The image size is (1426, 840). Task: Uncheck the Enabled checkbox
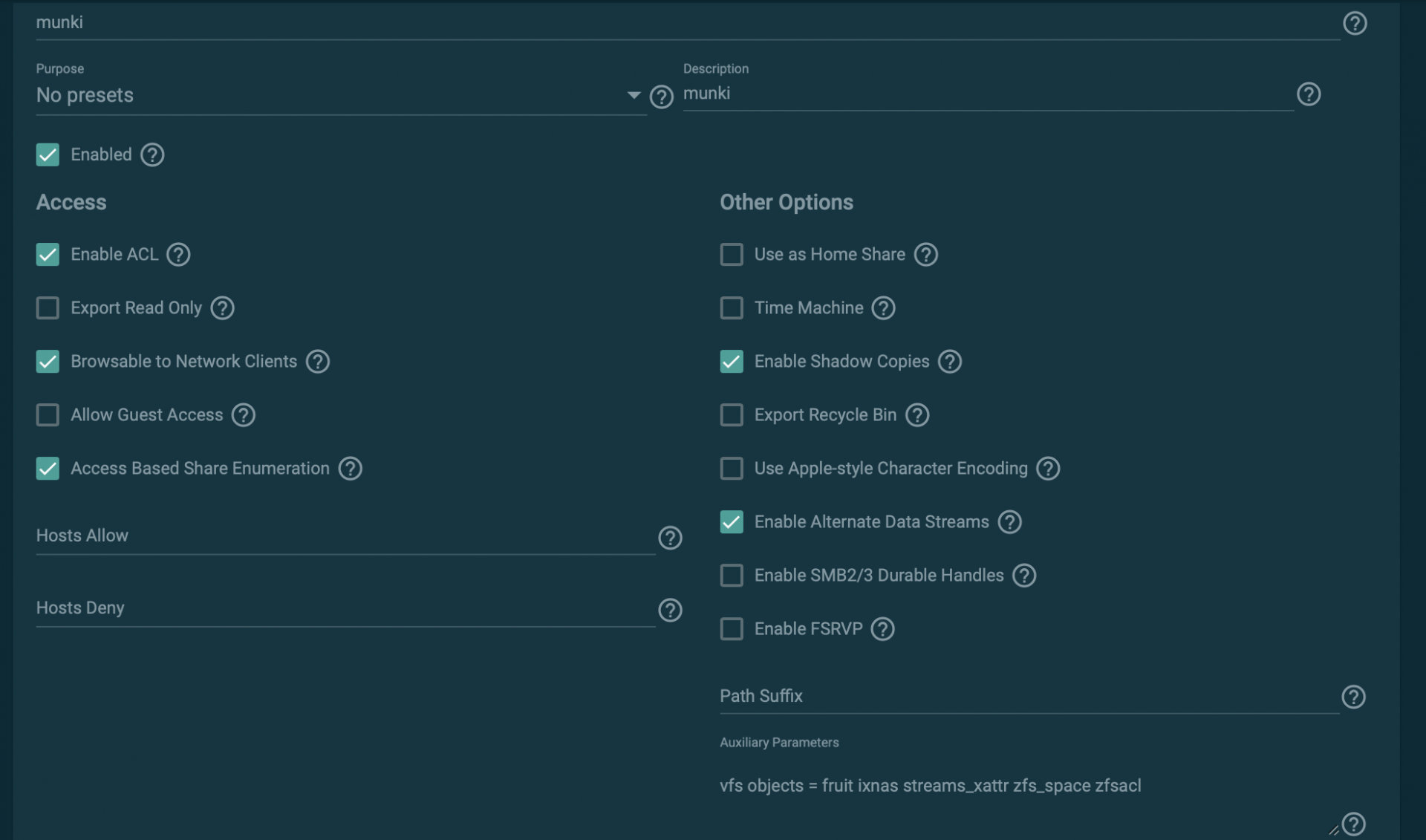[x=48, y=154]
